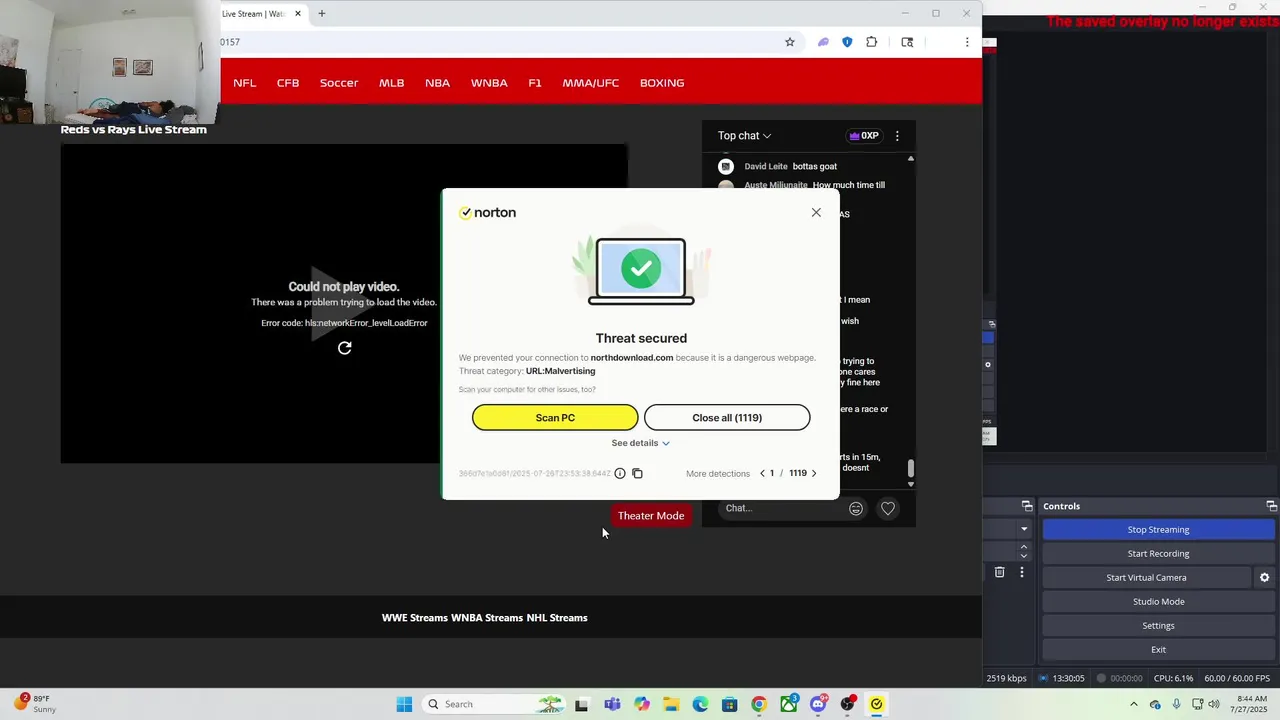Screen dimensions: 1280x720
Task: Go to the previous Norton detection
Action: click(x=762, y=473)
